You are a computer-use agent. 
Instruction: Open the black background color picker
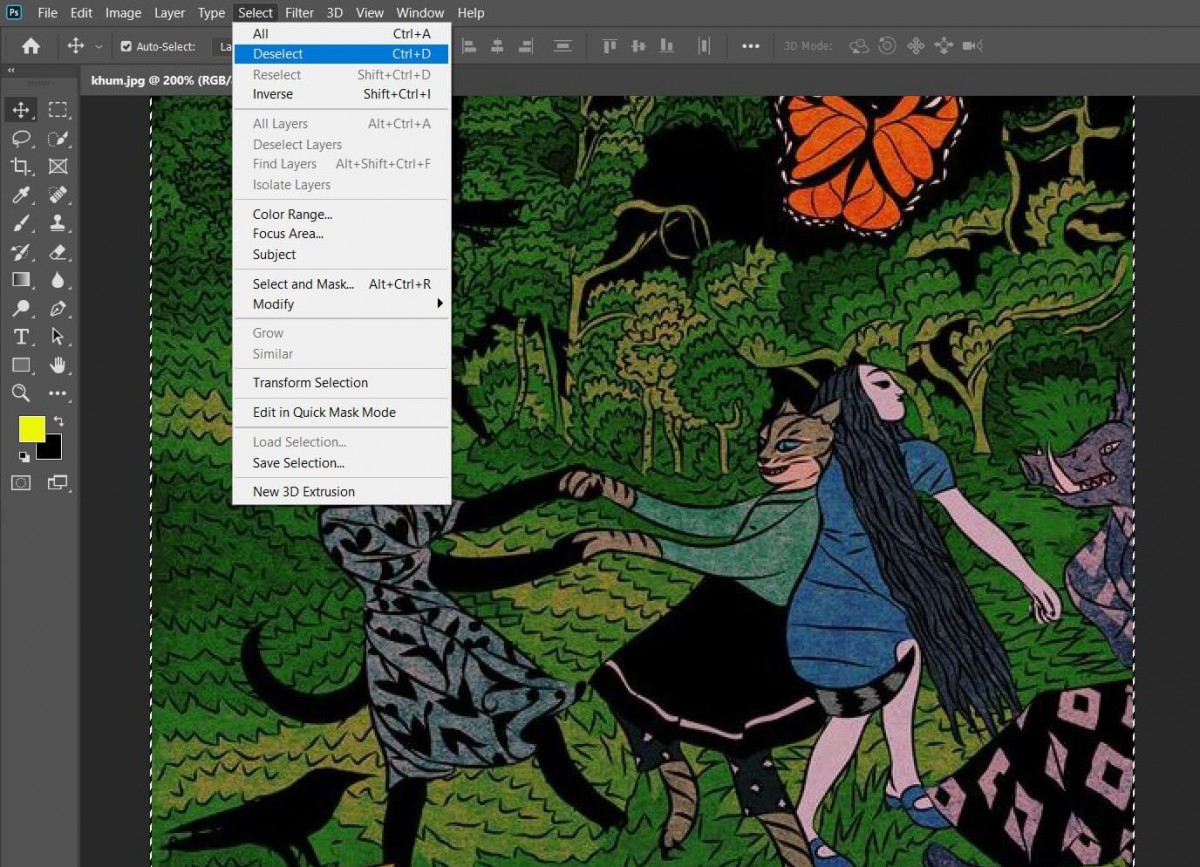pos(52,450)
